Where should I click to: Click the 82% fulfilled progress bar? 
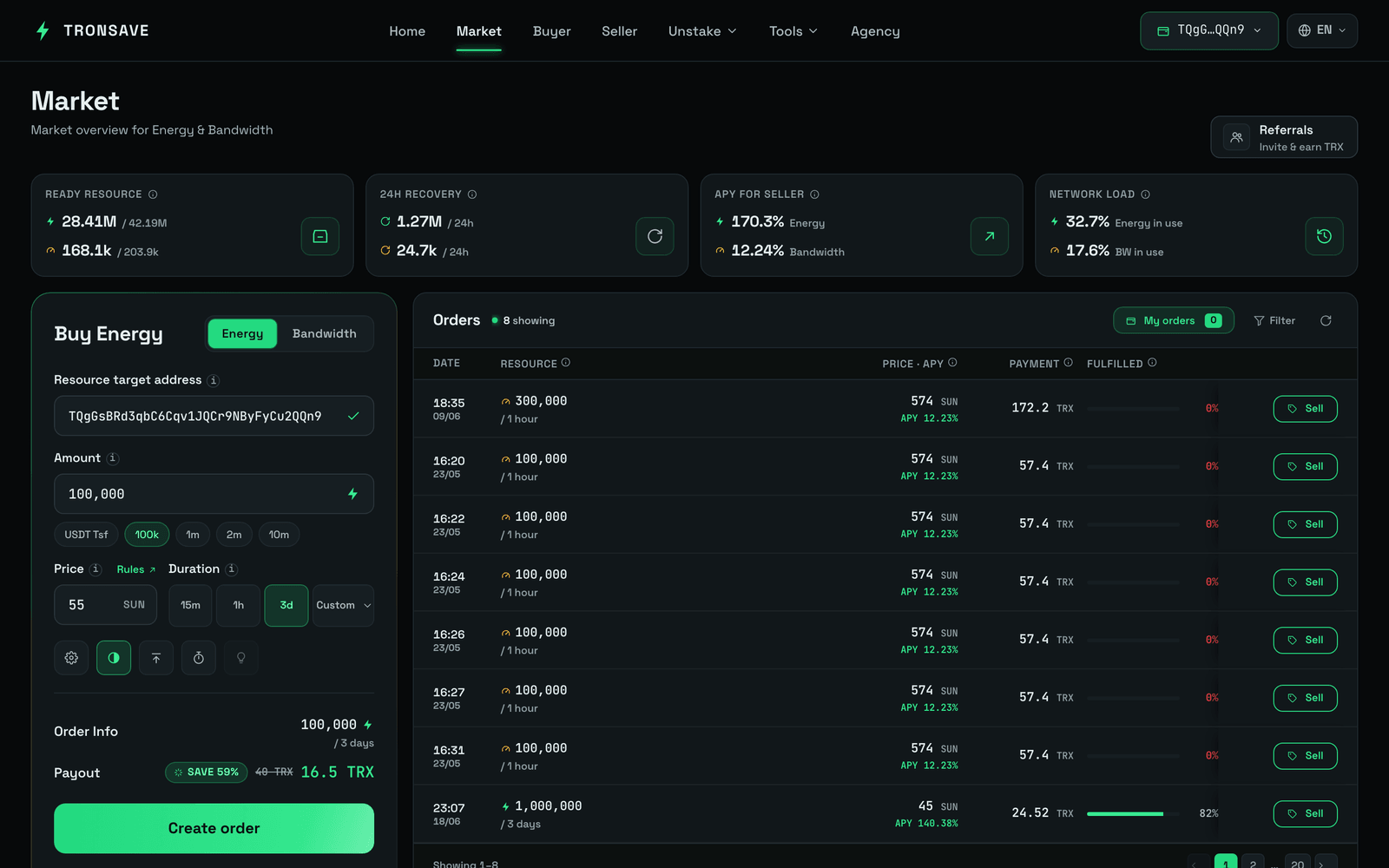click(x=1132, y=814)
